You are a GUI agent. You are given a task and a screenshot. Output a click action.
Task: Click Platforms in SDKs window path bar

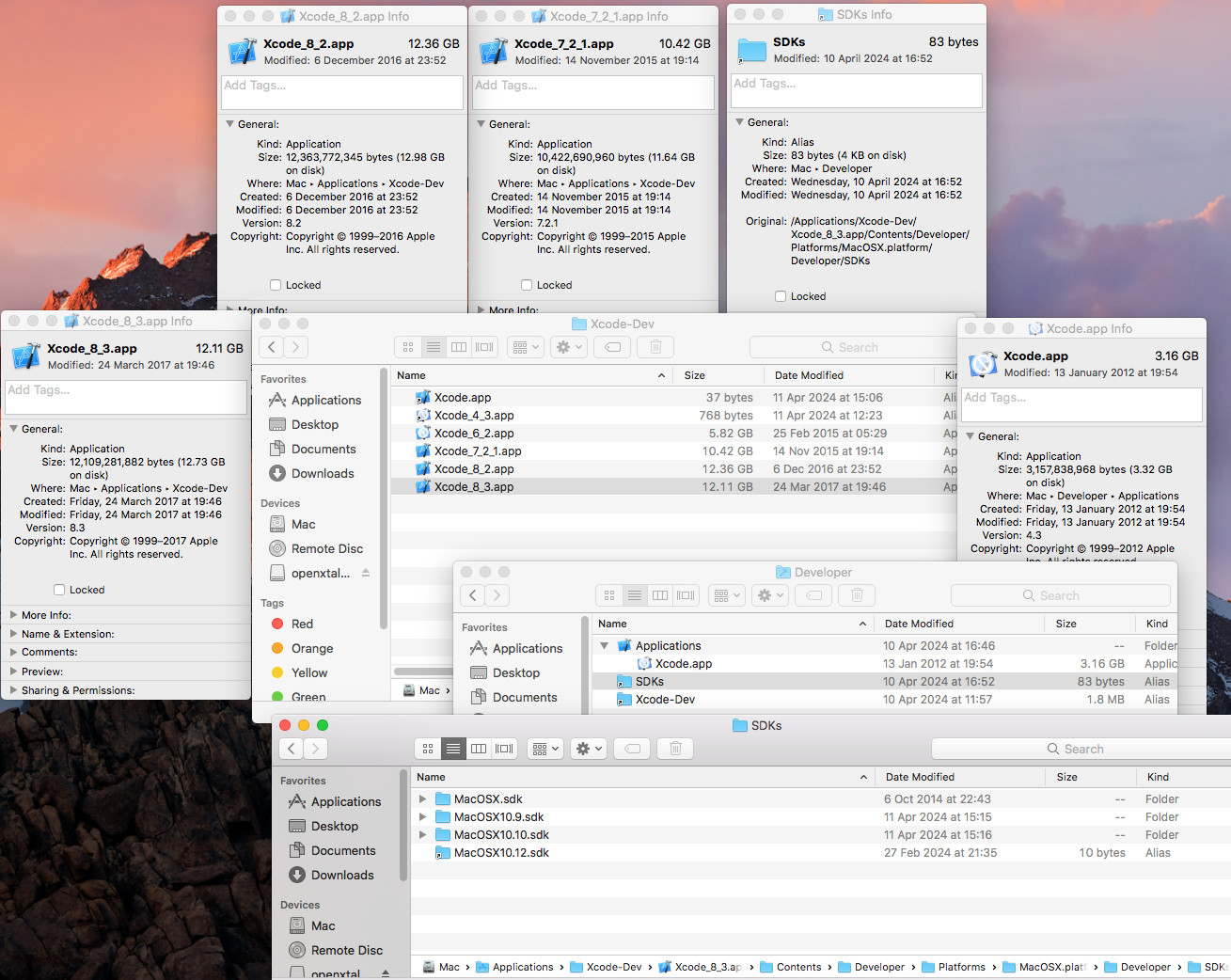[954, 967]
